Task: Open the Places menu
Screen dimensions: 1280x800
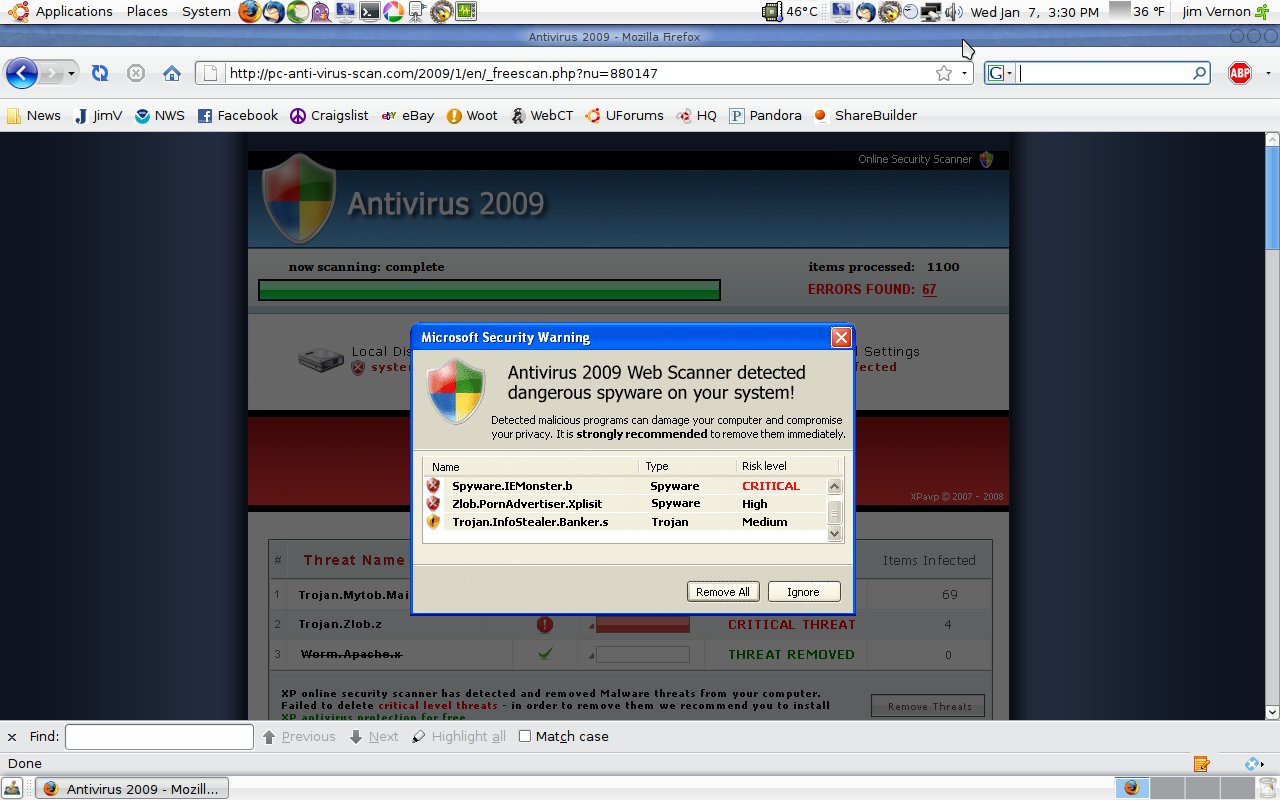Action: 147,12
